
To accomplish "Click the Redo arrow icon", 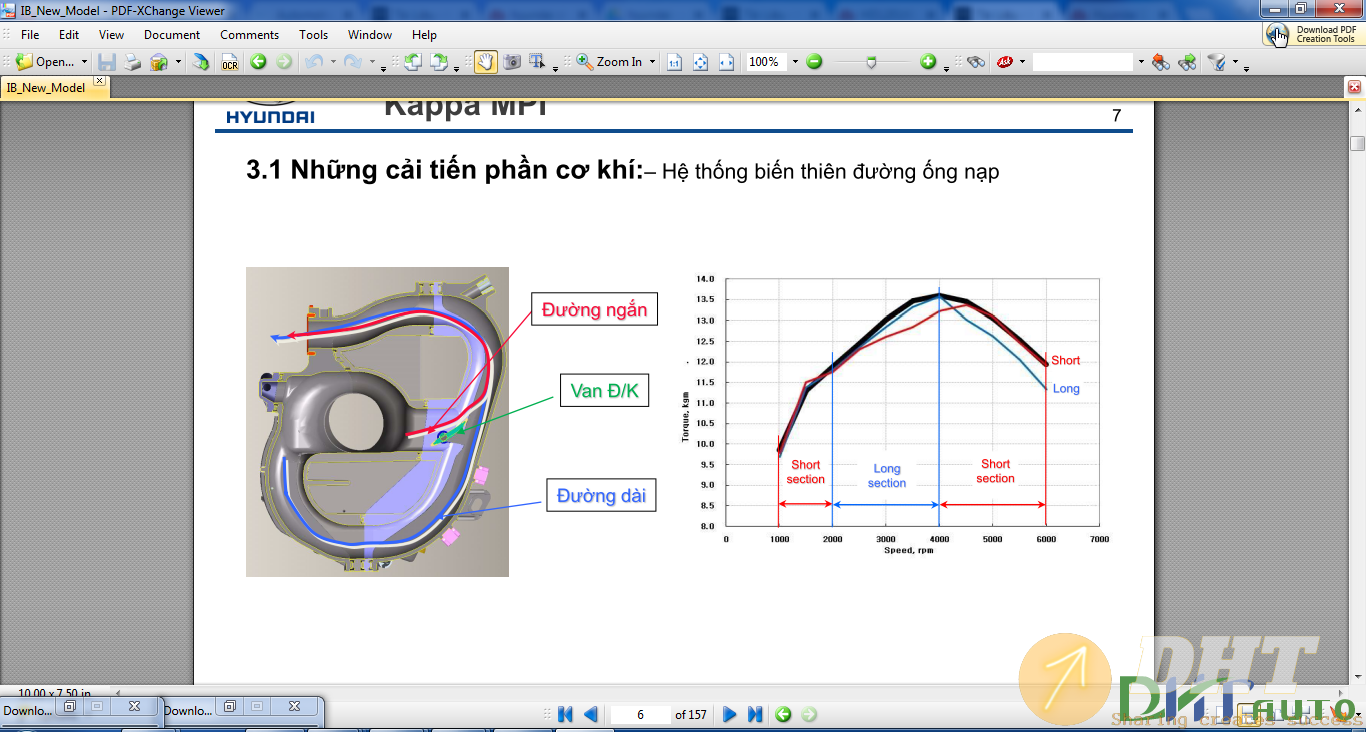I will point(352,62).
